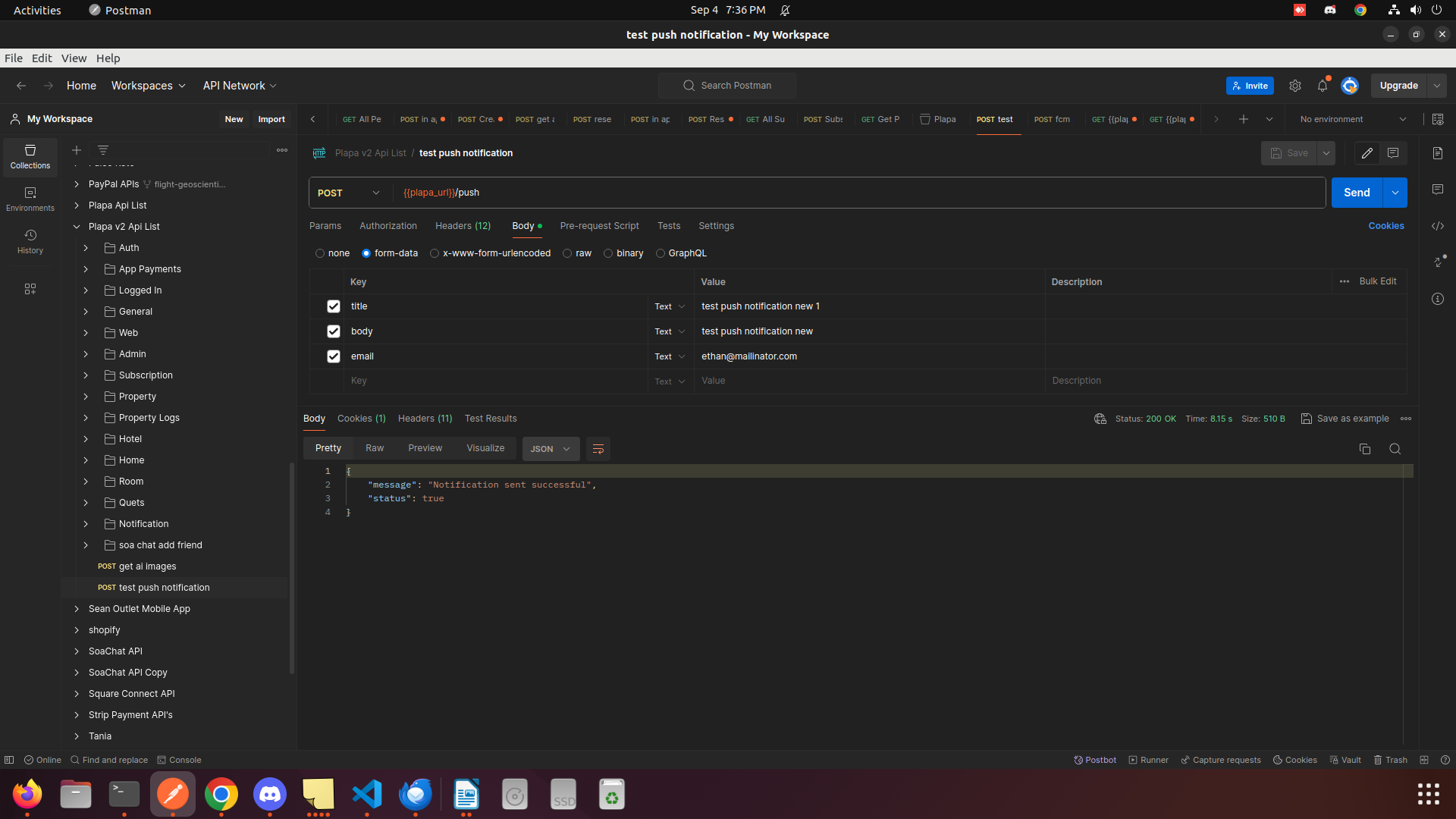The image size is (1456, 819).
Task: Expand the Notification folder
Action: [86, 524]
